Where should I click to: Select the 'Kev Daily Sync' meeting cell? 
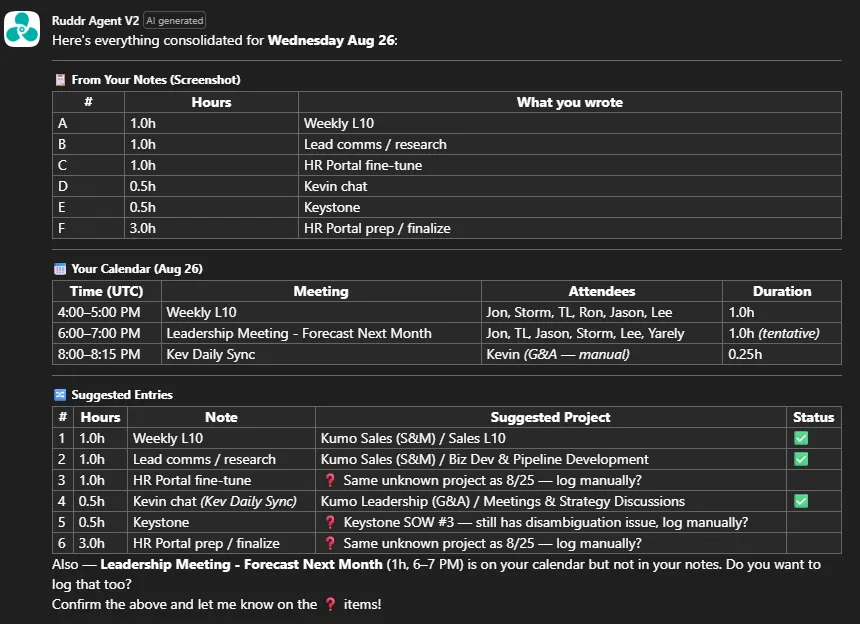pyautogui.click(x=321, y=354)
